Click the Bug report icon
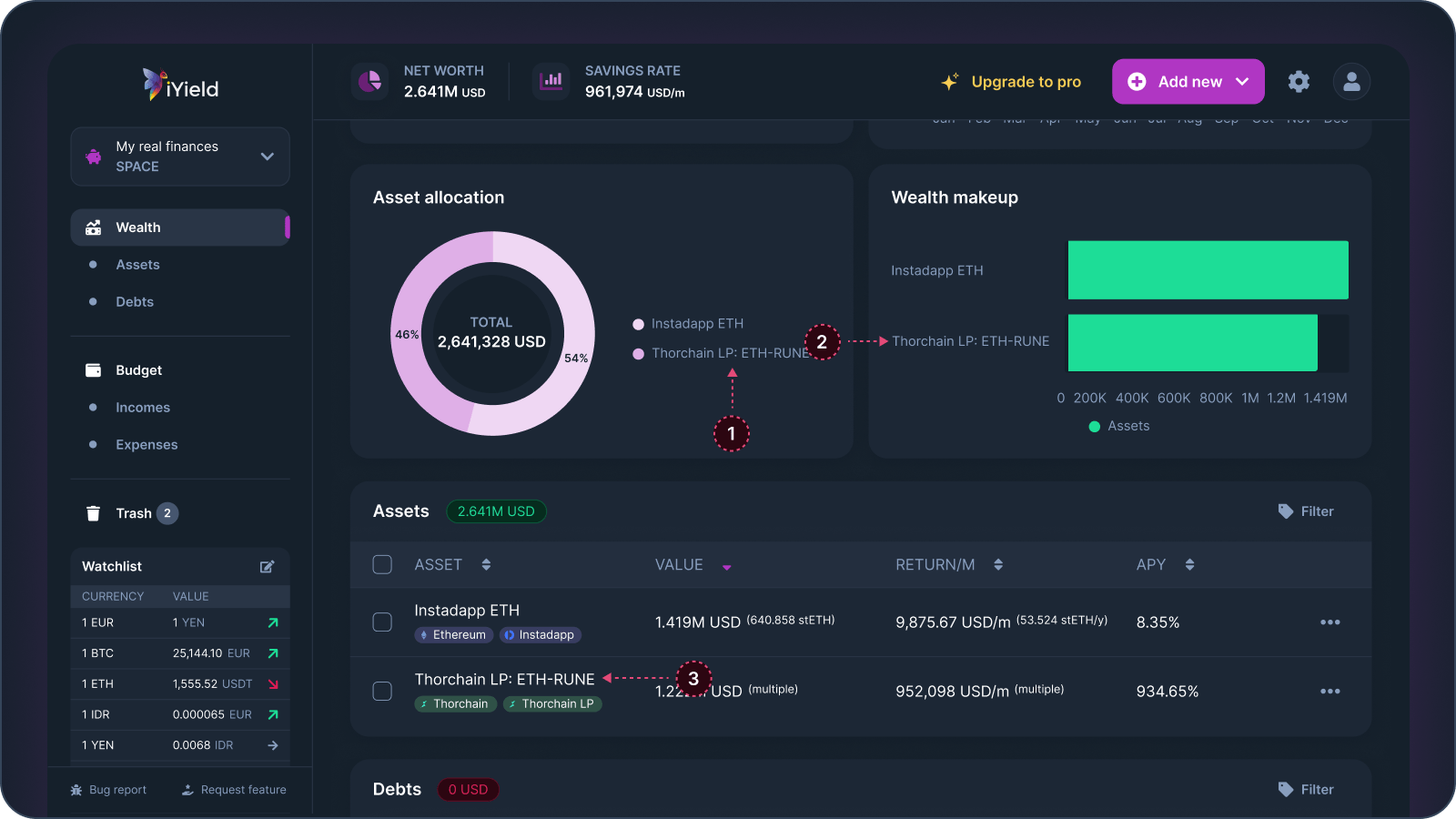The height and width of the screenshot is (819, 1456). (76, 789)
